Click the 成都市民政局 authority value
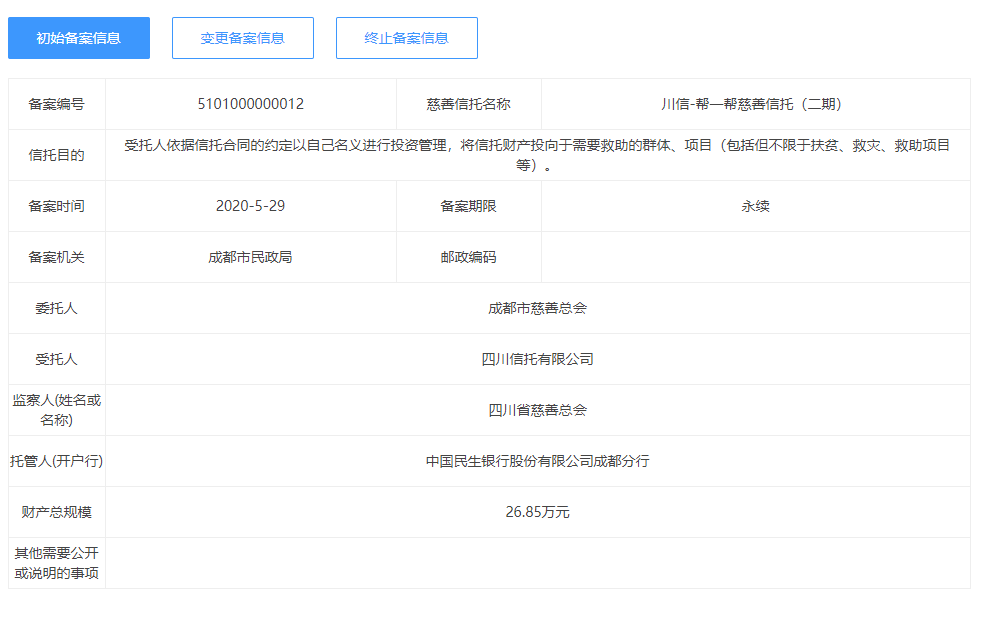 [251, 257]
